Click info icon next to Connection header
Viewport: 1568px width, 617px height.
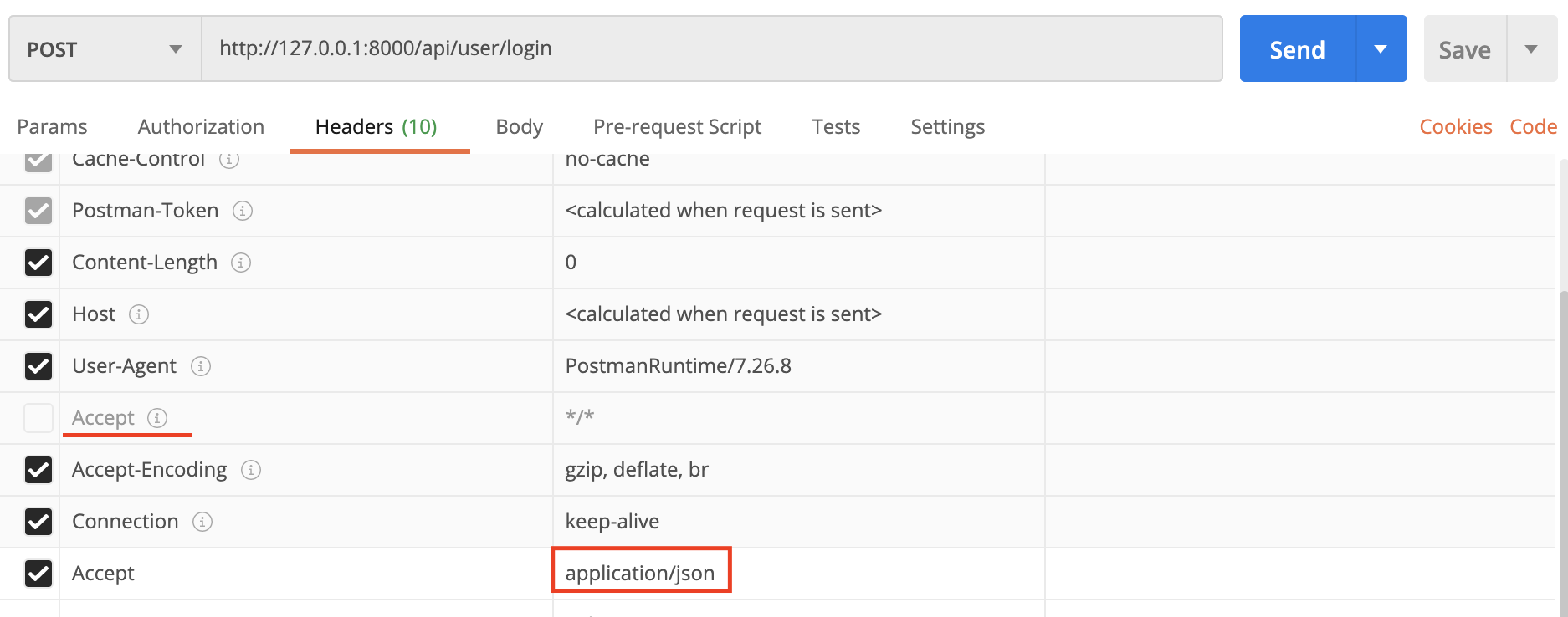(x=202, y=522)
